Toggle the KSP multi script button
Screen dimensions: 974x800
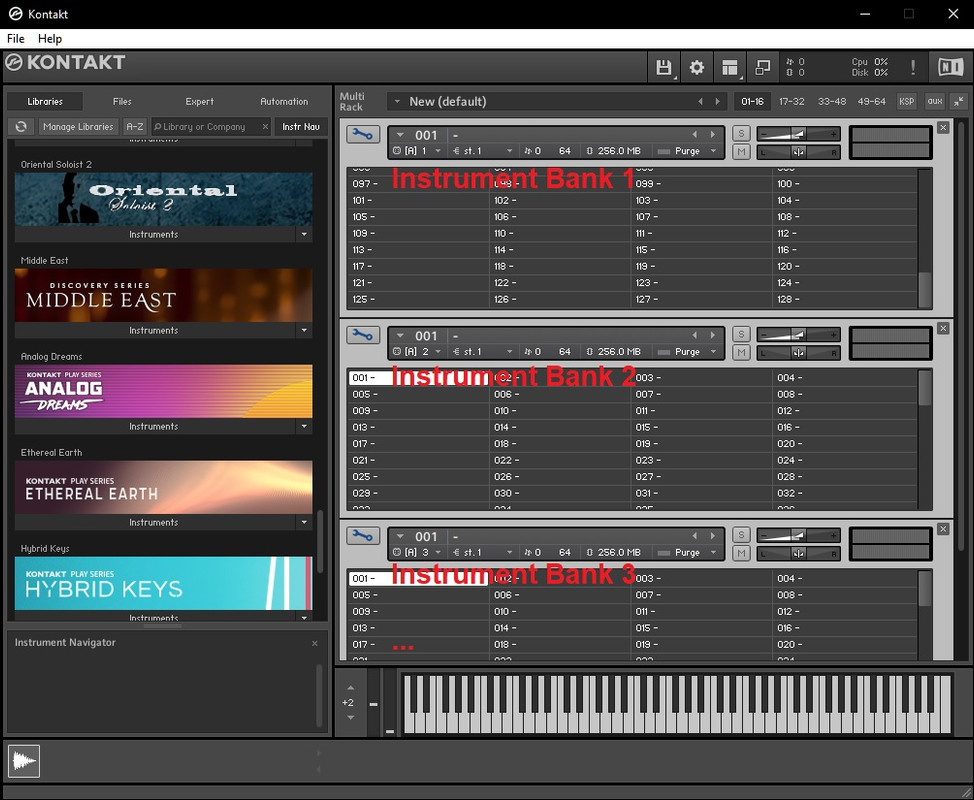906,101
